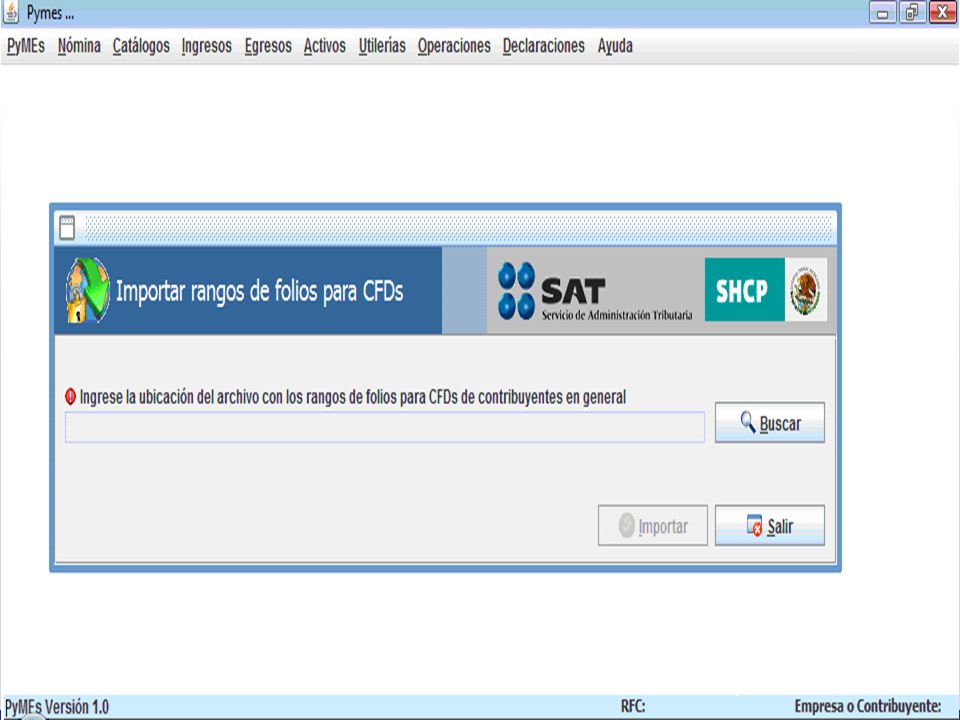Restore down the Pymes window
The height and width of the screenshot is (720, 960).
coord(912,13)
